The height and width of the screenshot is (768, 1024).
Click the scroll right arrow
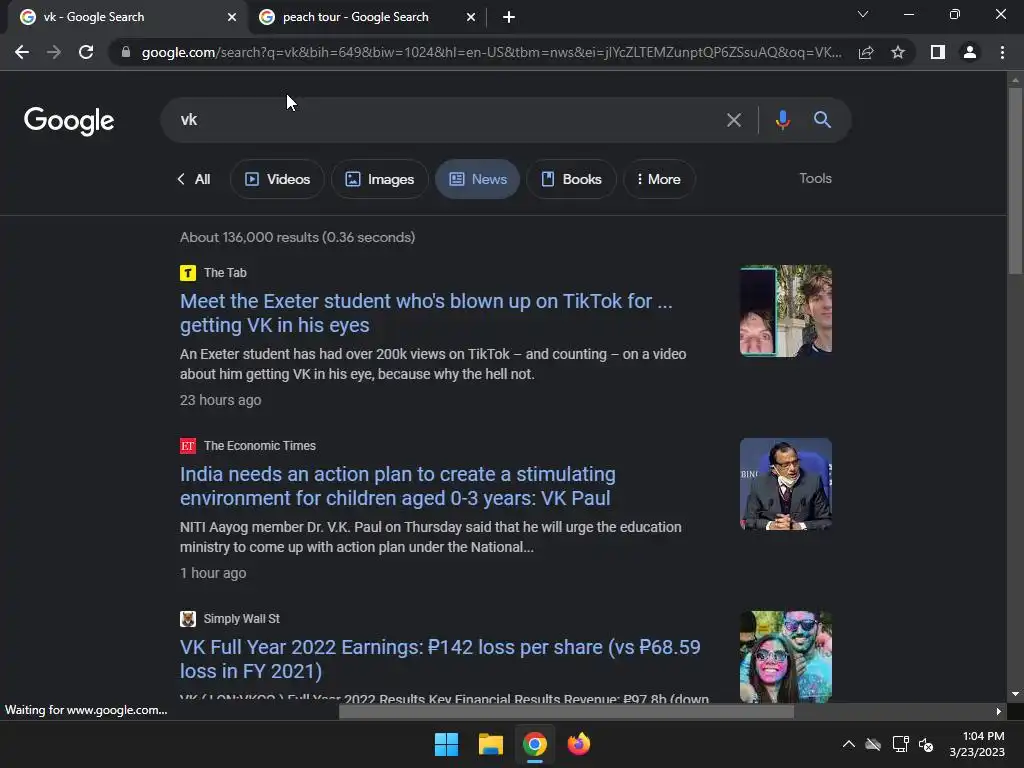coord(999,712)
